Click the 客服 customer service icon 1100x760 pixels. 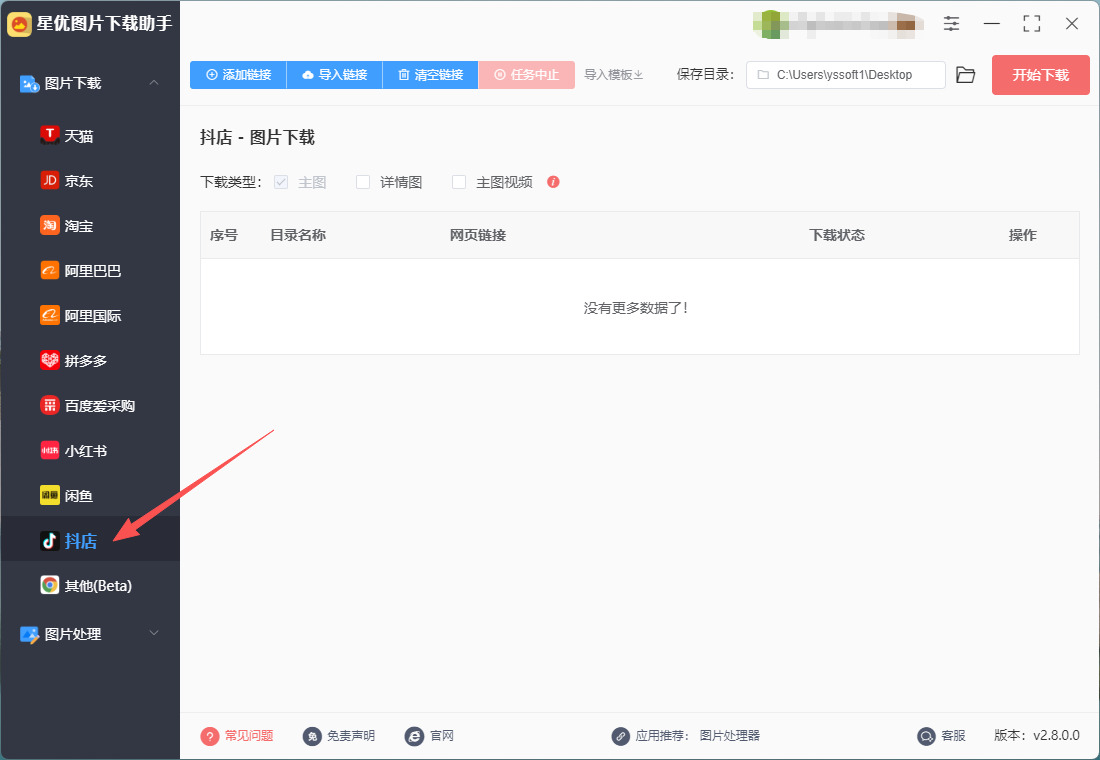click(x=926, y=736)
